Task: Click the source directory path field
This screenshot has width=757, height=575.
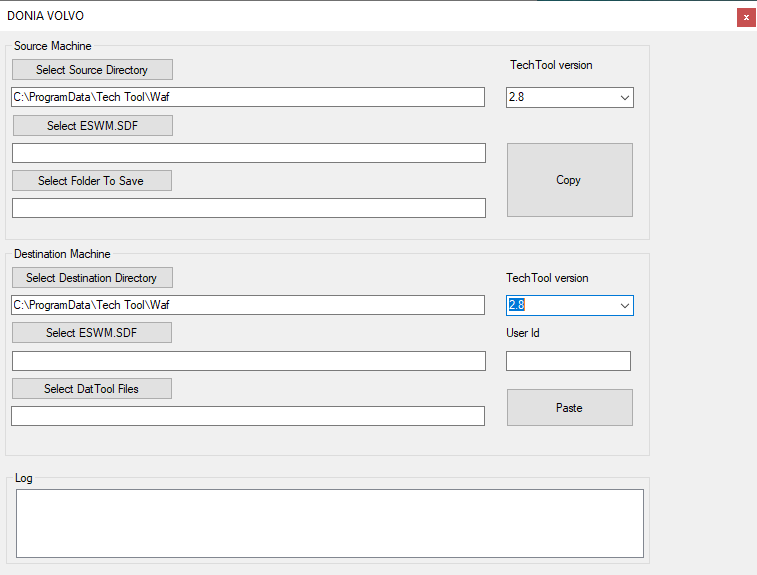Action: coord(248,97)
